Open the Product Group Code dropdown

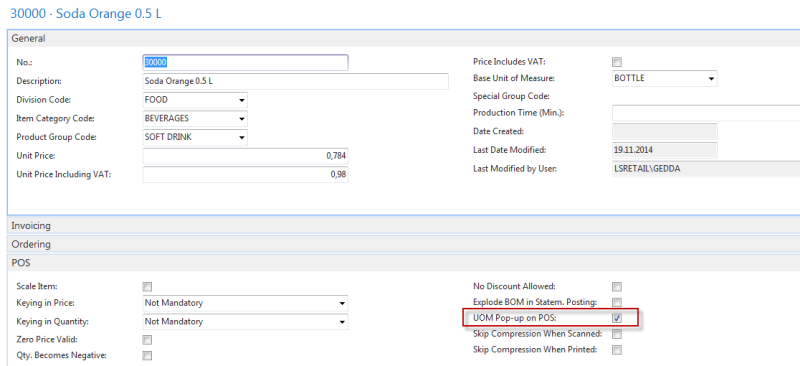[x=241, y=138]
